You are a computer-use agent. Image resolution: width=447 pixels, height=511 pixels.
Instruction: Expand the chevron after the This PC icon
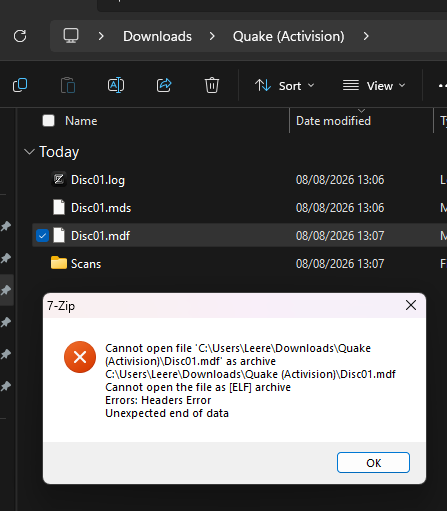point(101,36)
